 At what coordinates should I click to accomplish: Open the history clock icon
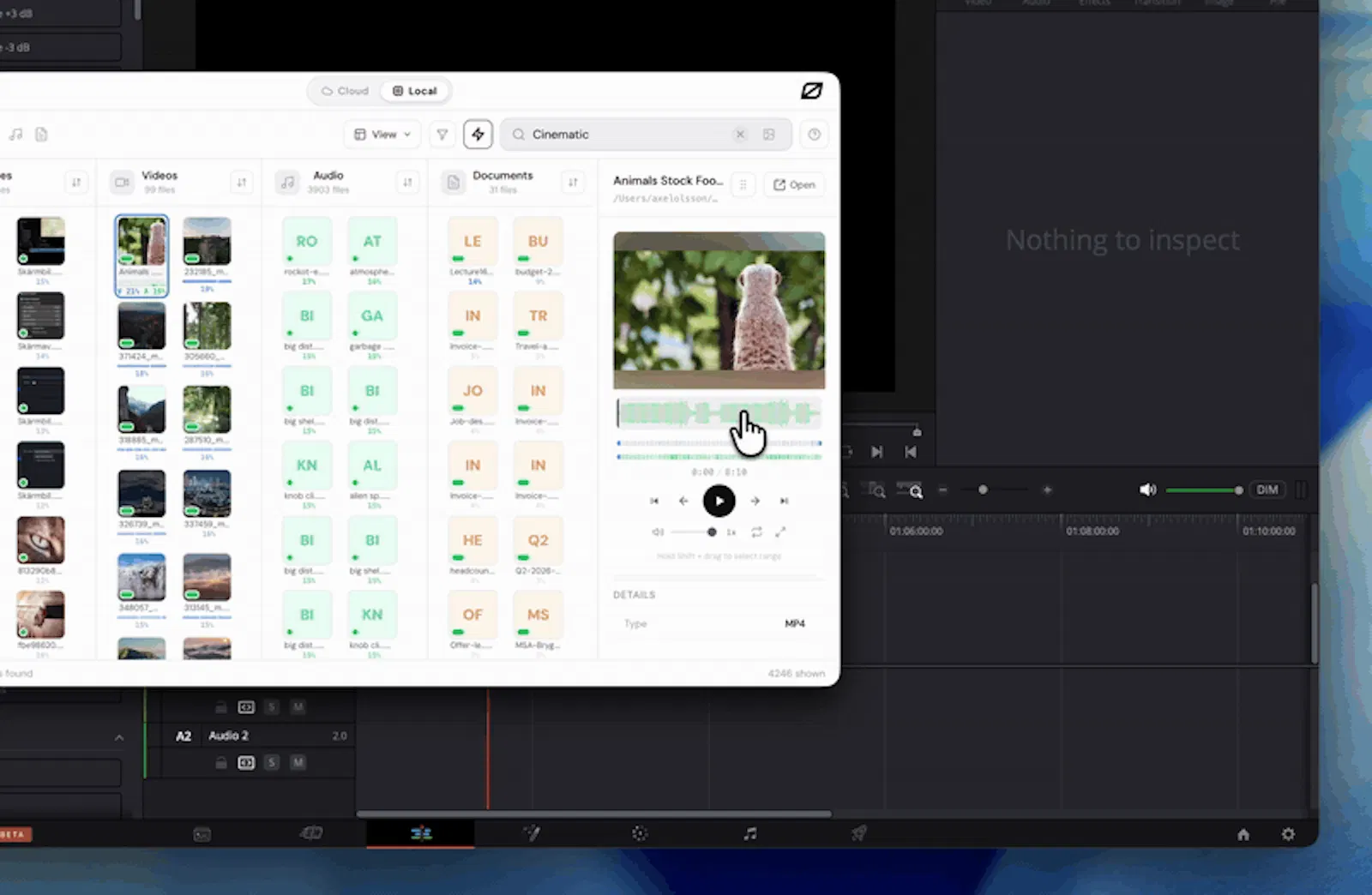coord(815,135)
